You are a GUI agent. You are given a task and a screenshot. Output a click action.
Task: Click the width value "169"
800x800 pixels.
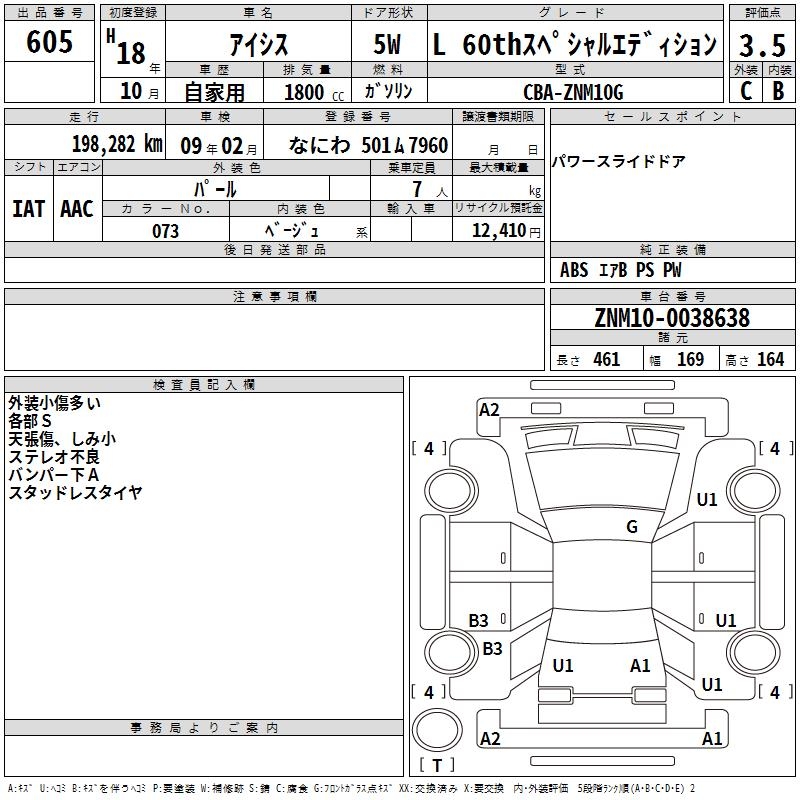690,360
